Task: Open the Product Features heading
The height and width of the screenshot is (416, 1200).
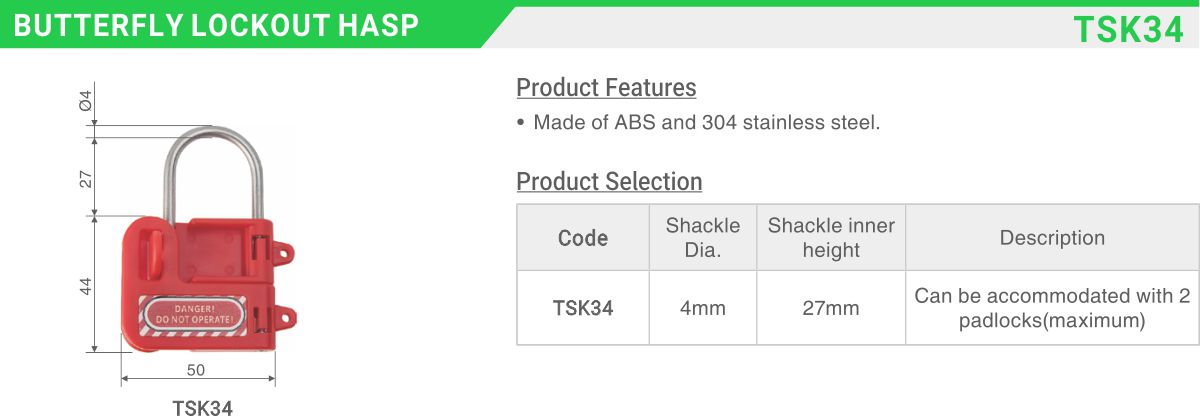Action: point(606,88)
